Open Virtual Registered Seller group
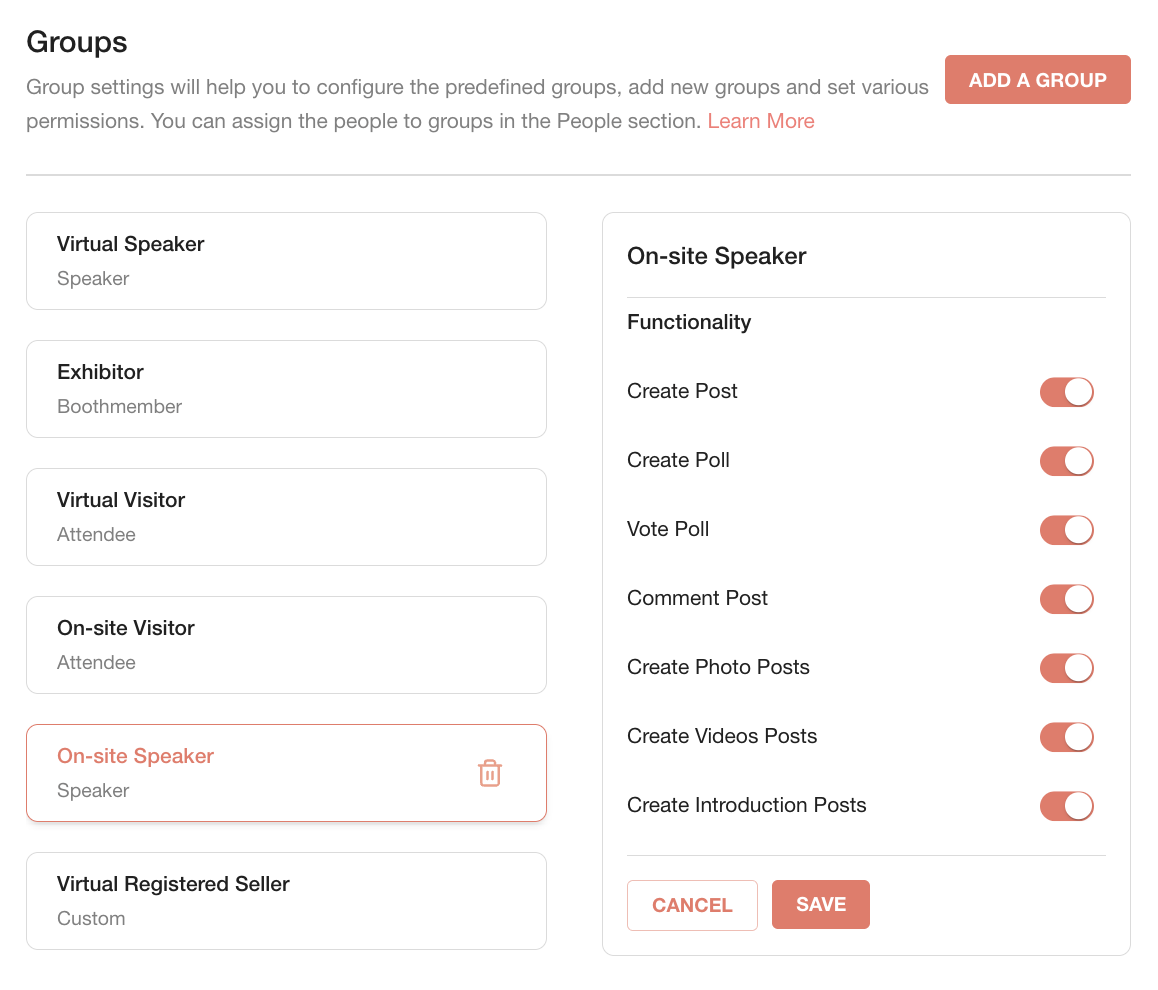Viewport: 1158px width, 990px height. click(287, 901)
